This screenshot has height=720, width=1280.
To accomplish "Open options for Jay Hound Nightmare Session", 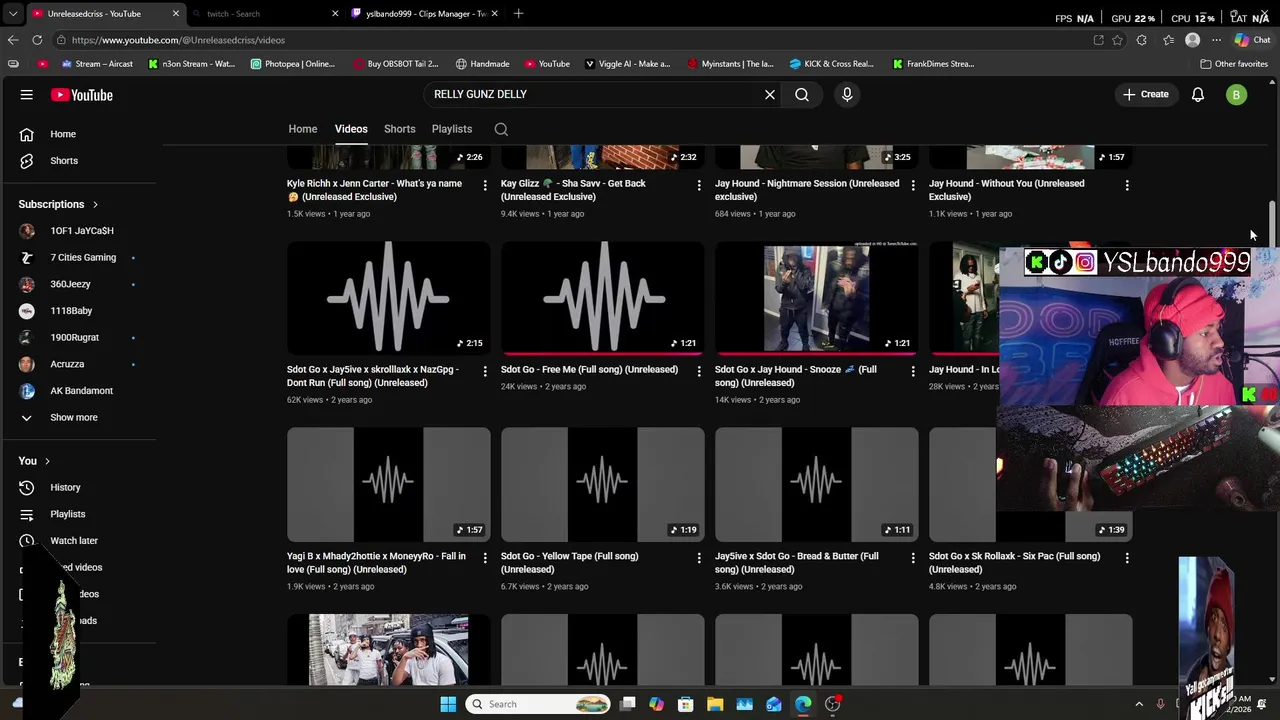I will point(913,185).
